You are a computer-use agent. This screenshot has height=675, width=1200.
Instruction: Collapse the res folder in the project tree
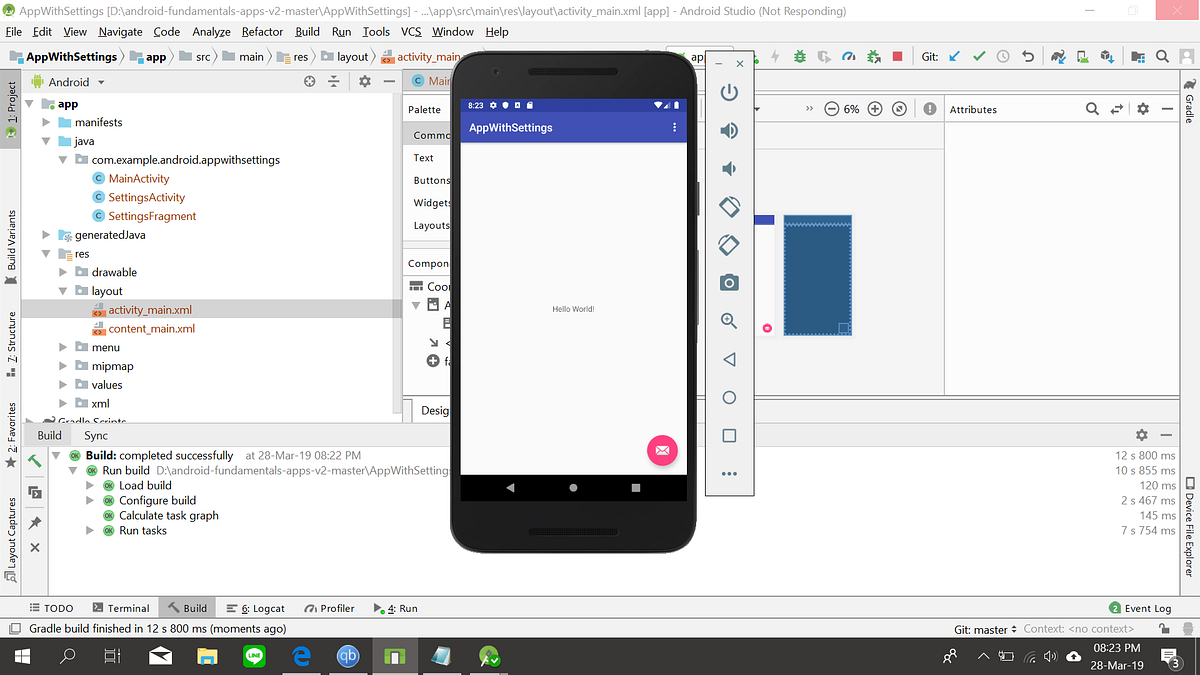coord(45,253)
